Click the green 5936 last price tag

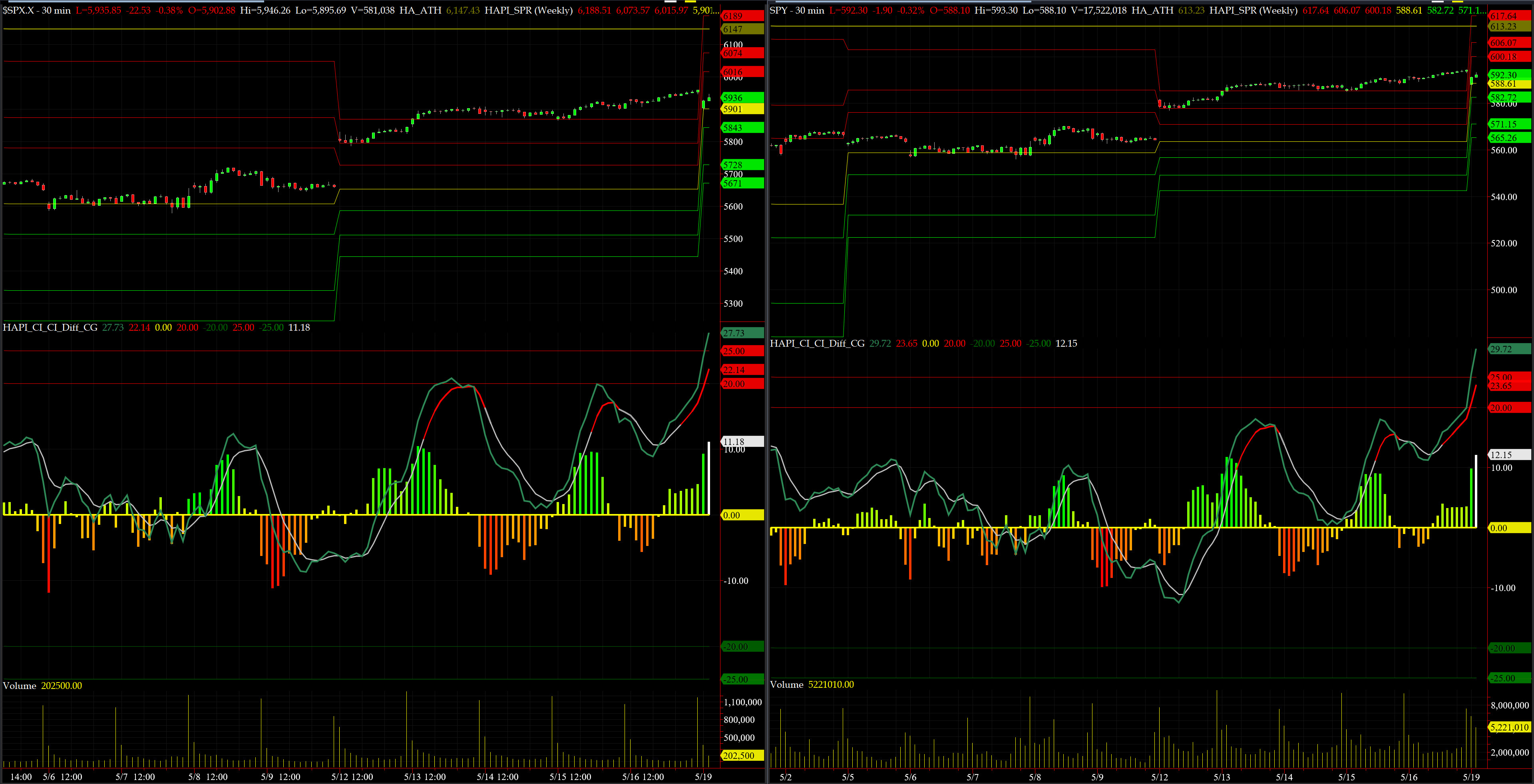coord(741,97)
